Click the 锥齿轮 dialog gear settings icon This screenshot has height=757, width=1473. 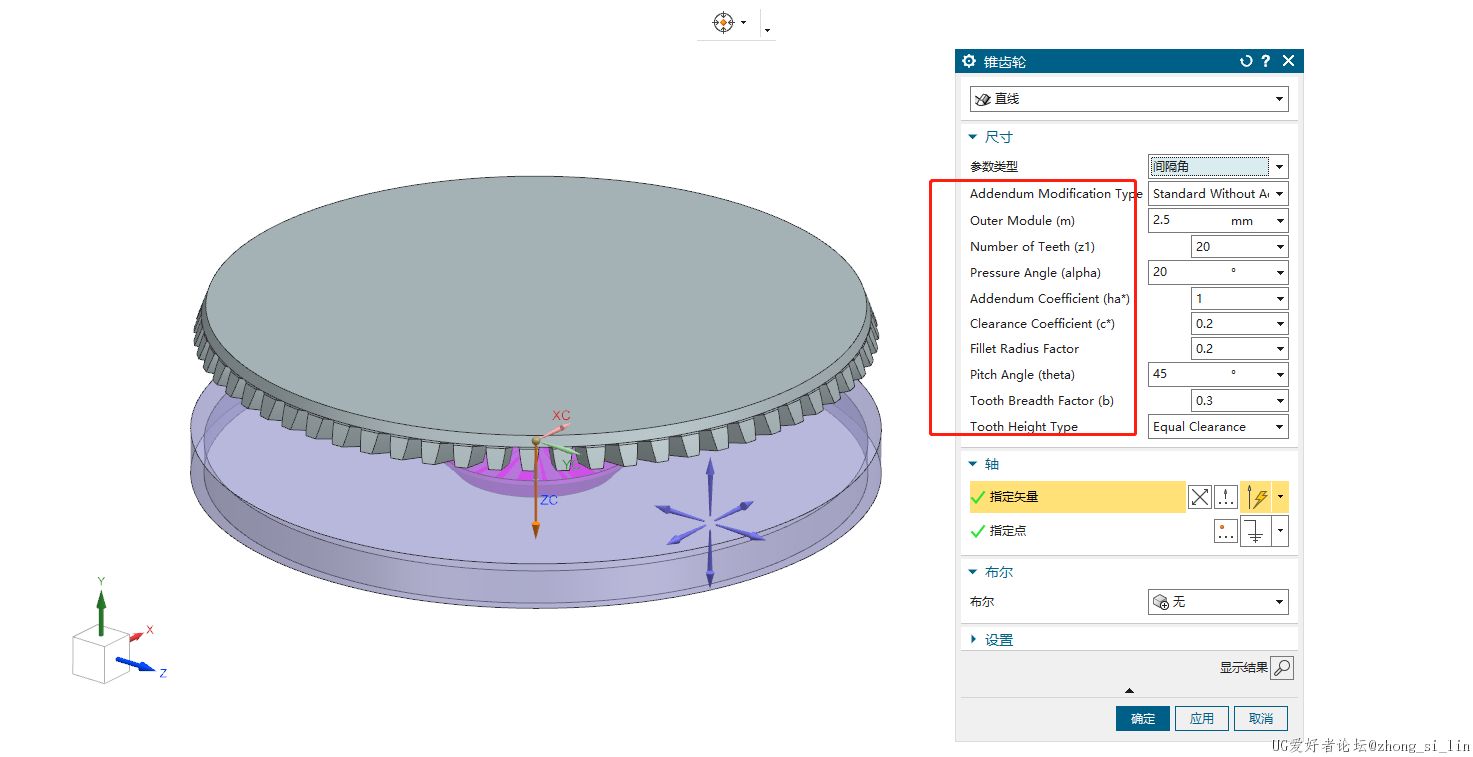(x=968, y=61)
